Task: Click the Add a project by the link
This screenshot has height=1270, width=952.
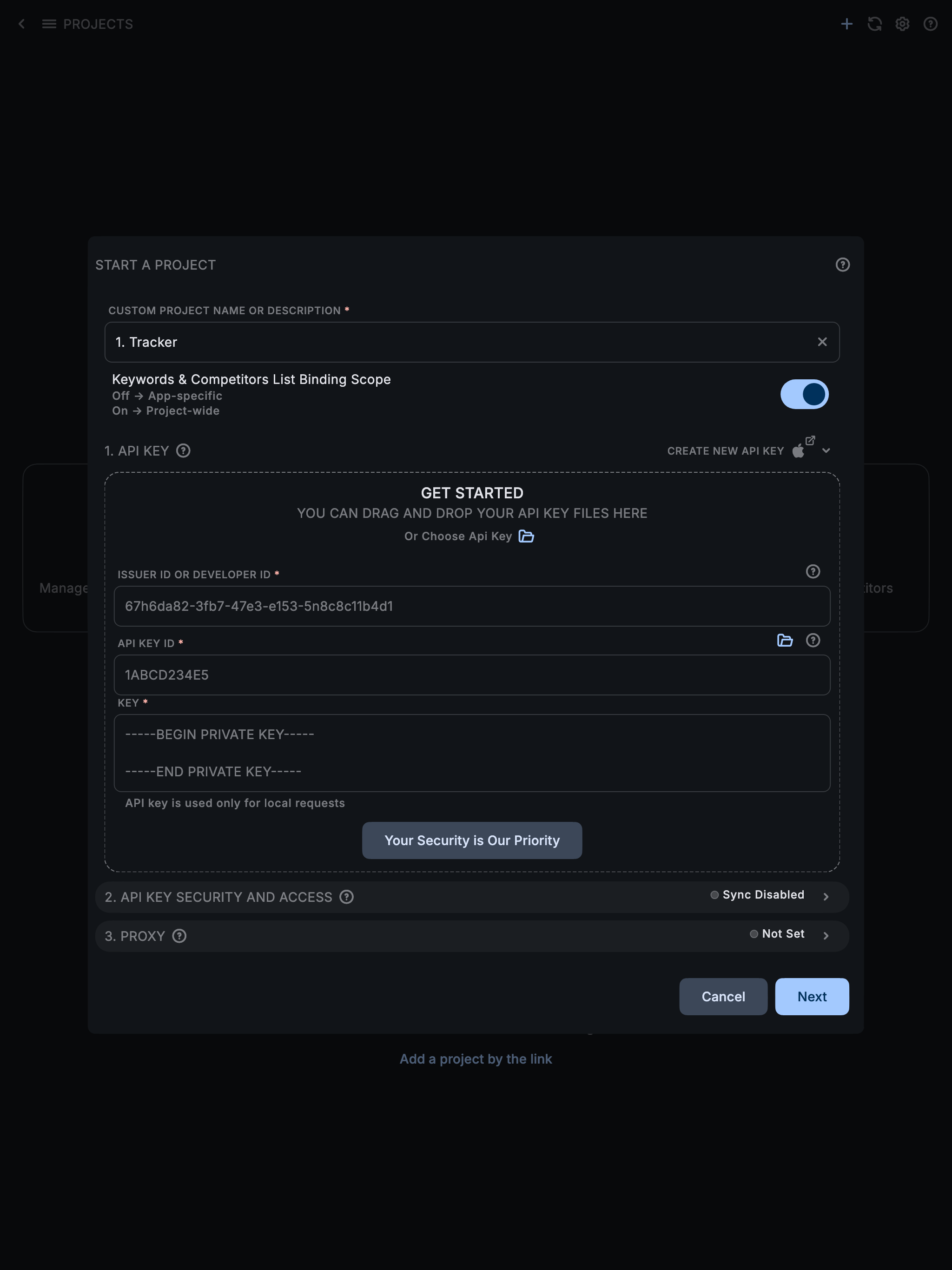Action: point(476,1059)
